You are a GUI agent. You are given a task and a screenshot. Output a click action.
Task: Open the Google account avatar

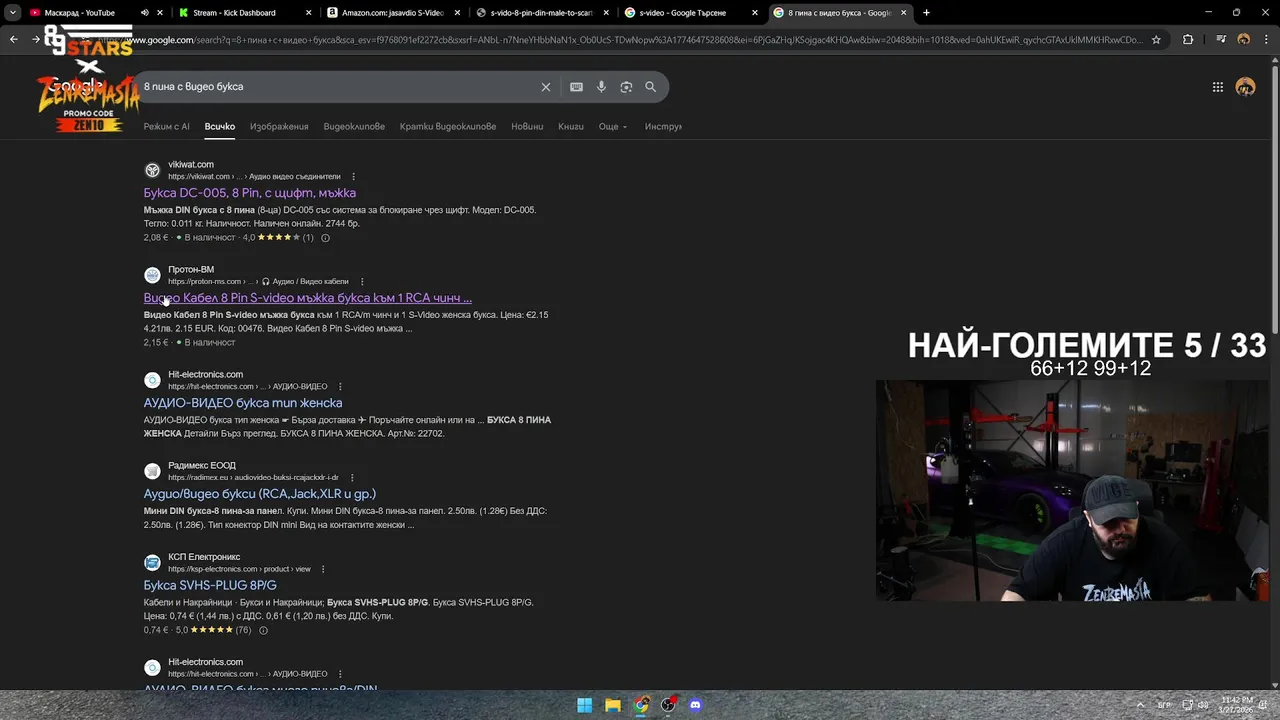[1245, 87]
